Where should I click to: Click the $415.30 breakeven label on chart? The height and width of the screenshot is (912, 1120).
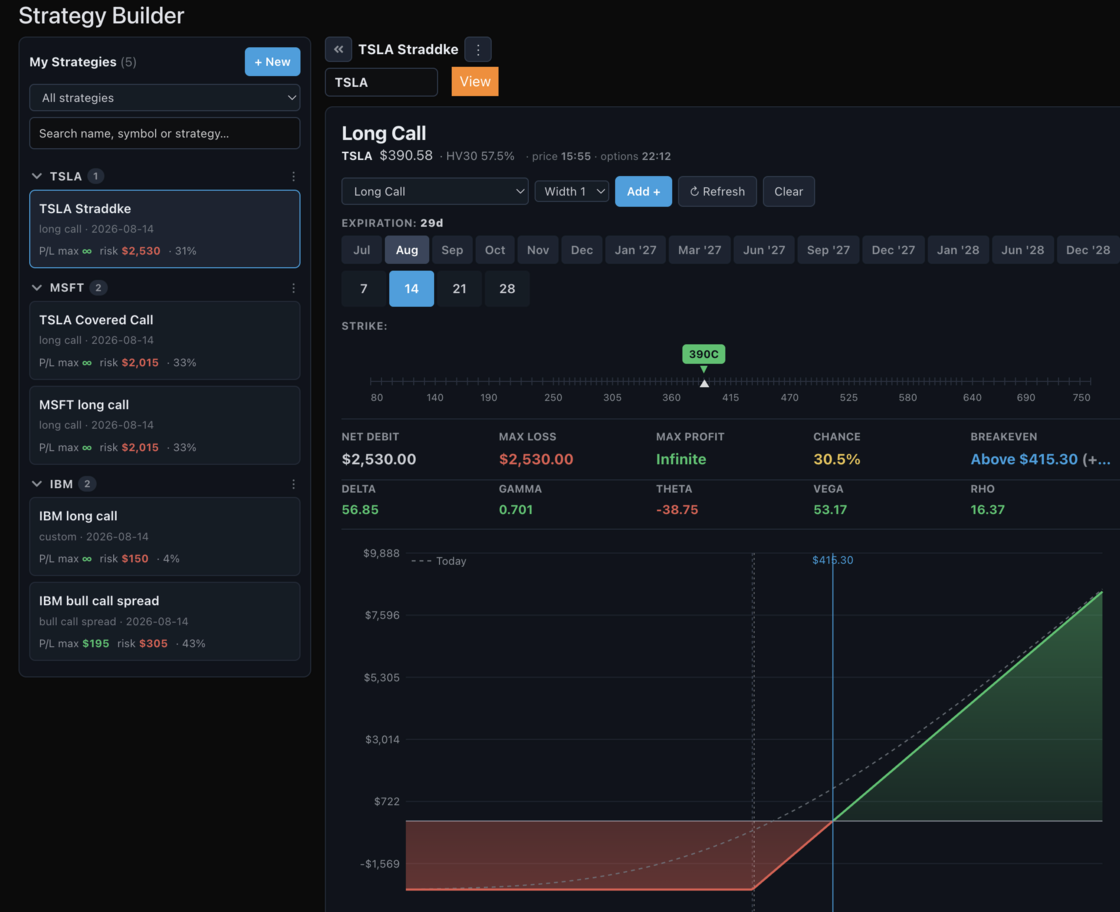(833, 560)
